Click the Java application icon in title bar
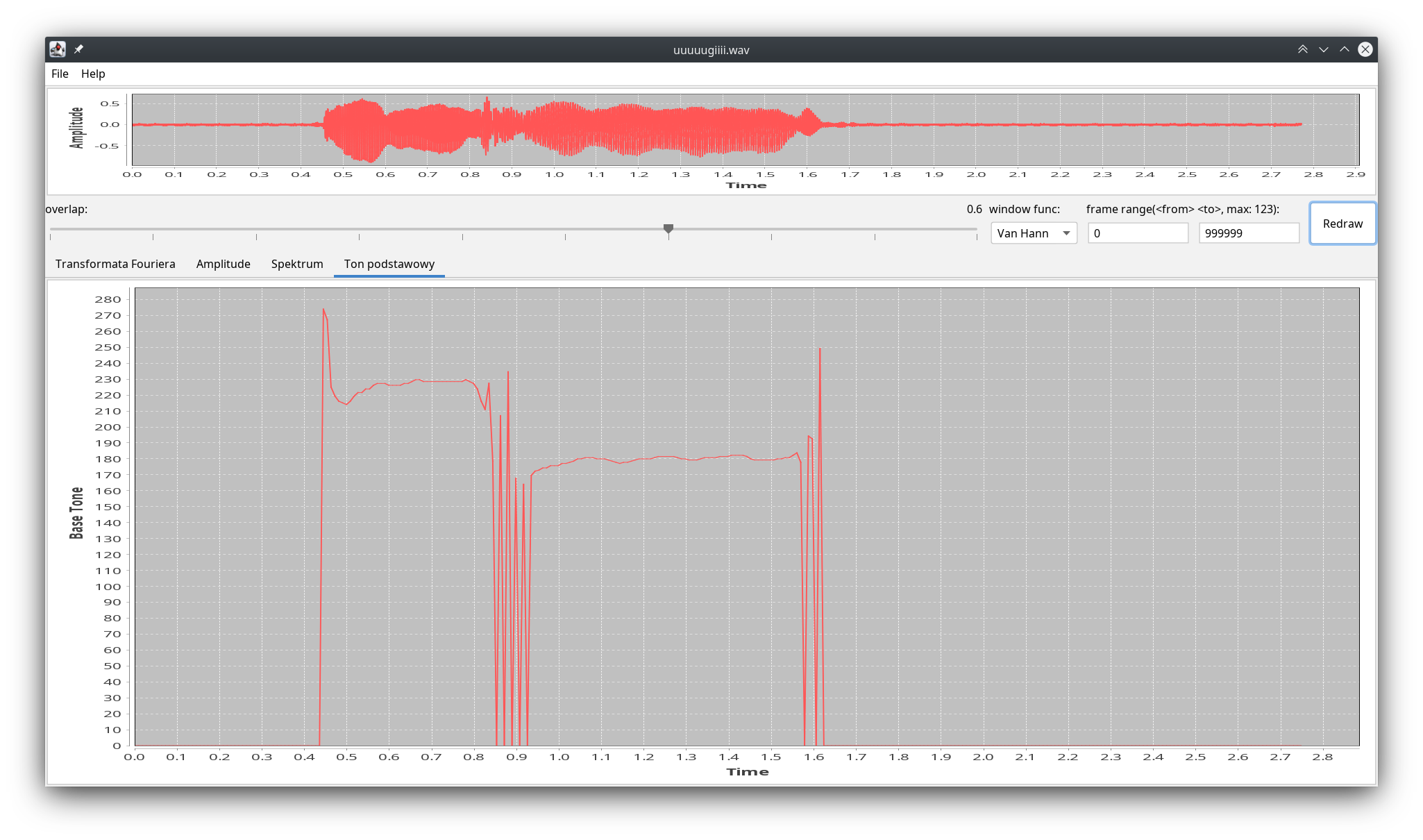Screen dimensions: 1423x840 pos(58,49)
